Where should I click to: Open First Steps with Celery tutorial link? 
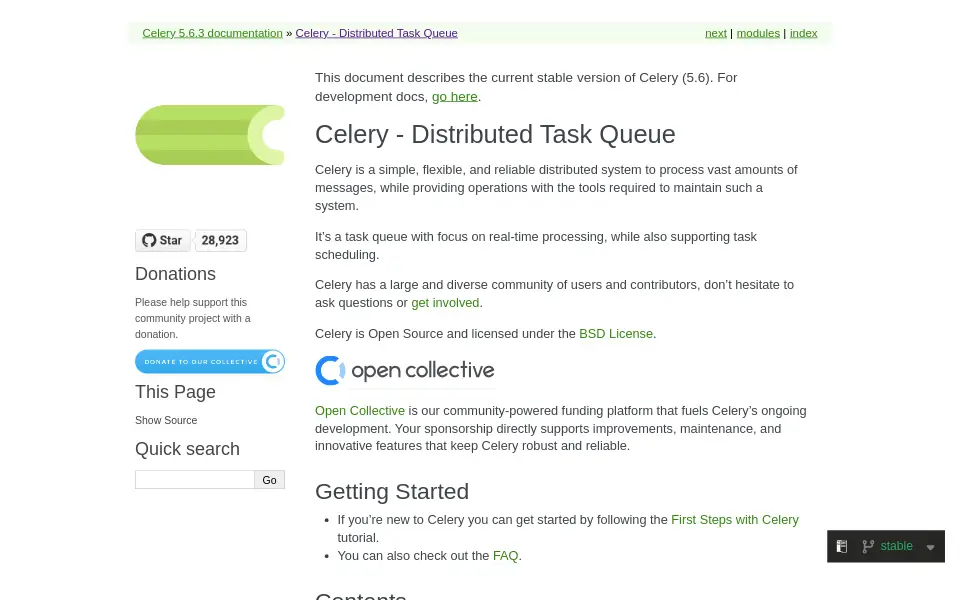735,520
